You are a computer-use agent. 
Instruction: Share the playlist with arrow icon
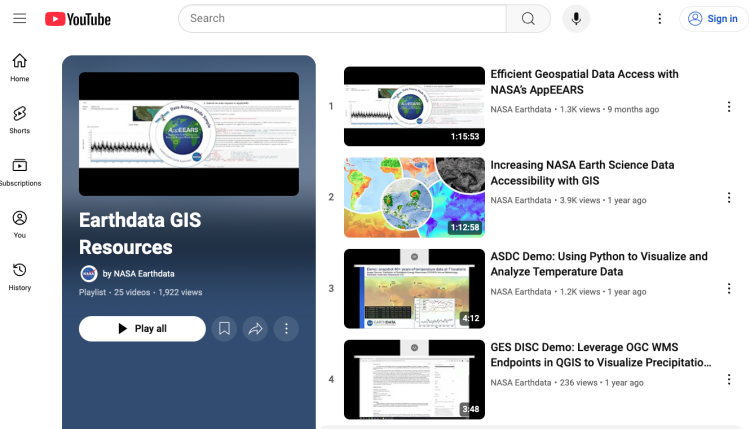point(255,329)
